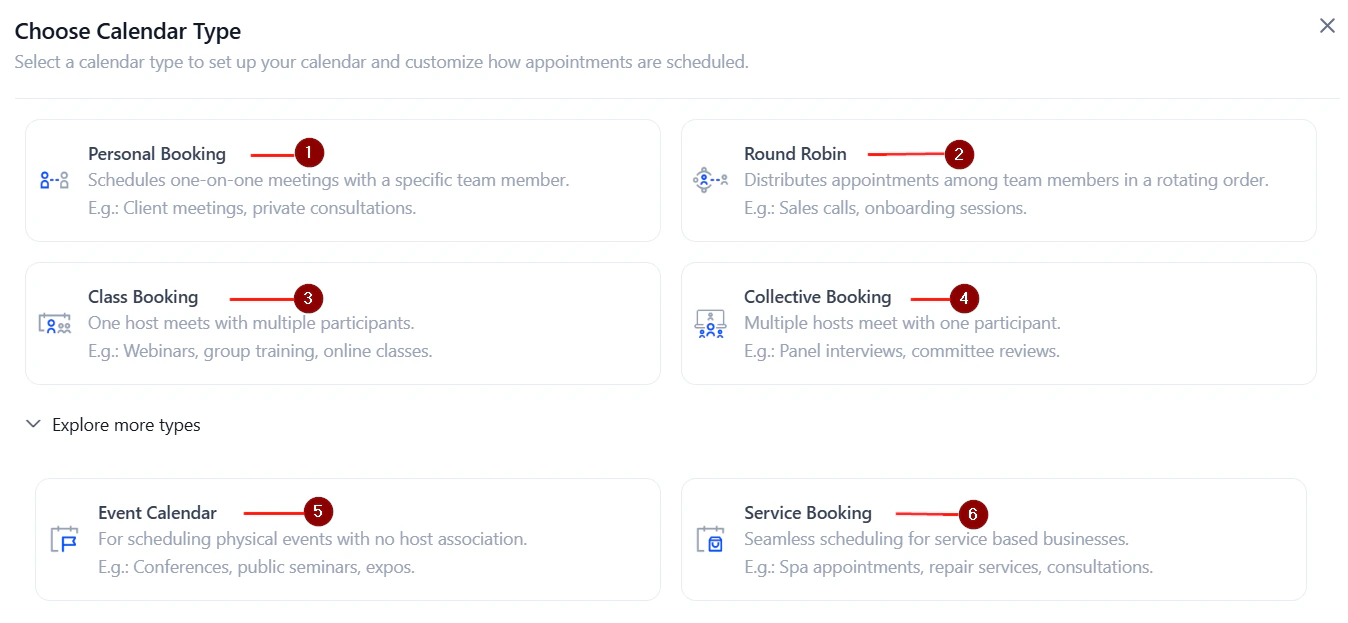This screenshot has height=623, width=1348.
Task: Close the Choose Calendar Type dialog
Action: pos(1327,25)
